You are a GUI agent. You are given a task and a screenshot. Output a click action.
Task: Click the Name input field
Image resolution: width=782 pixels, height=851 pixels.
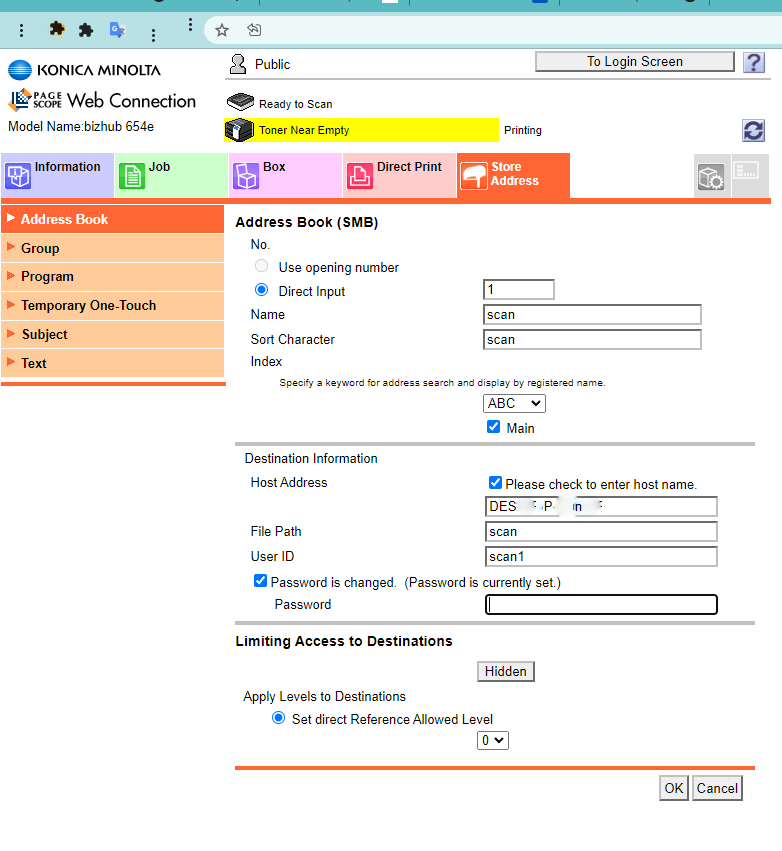[592, 314]
